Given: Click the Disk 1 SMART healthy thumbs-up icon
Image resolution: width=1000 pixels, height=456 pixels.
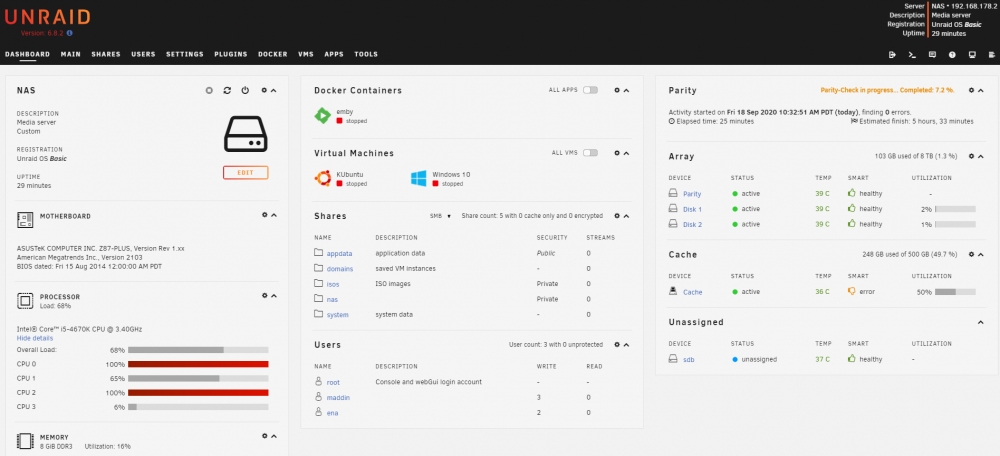Looking at the screenshot, I should tap(851, 209).
